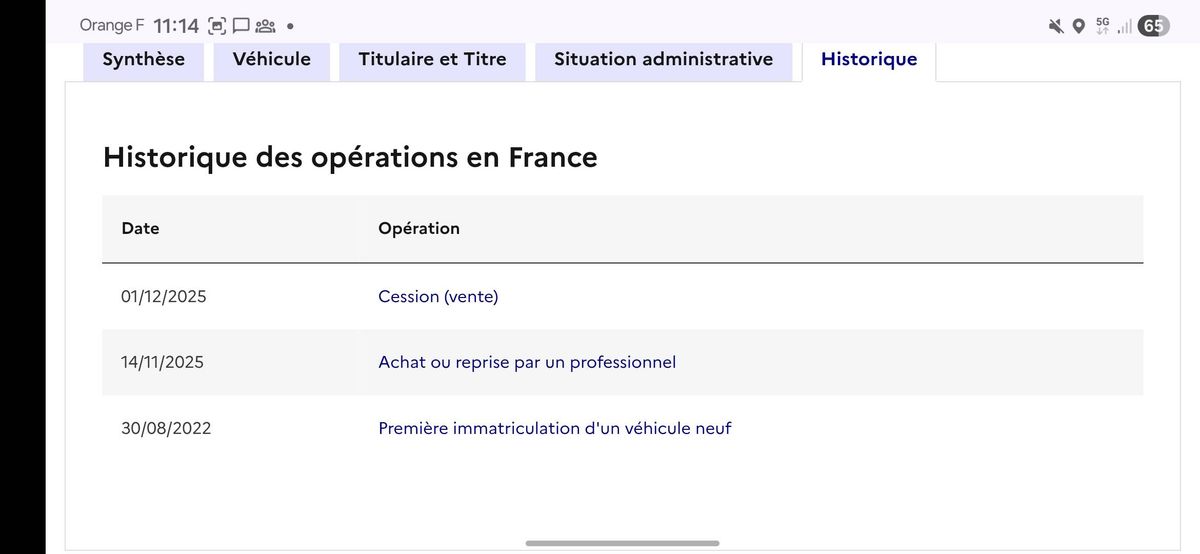Open Première immatriculation d'un véhicule neuf
1200x554 pixels.
pyautogui.click(x=554, y=428)
